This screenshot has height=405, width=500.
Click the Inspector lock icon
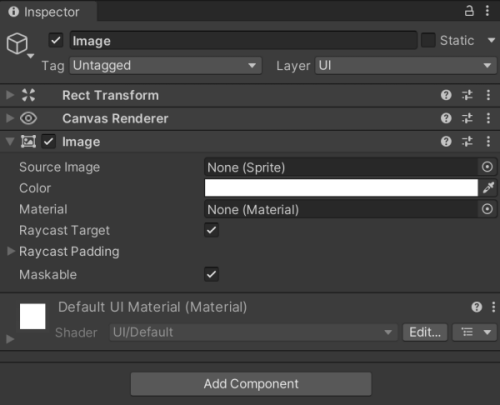[469, 11]
